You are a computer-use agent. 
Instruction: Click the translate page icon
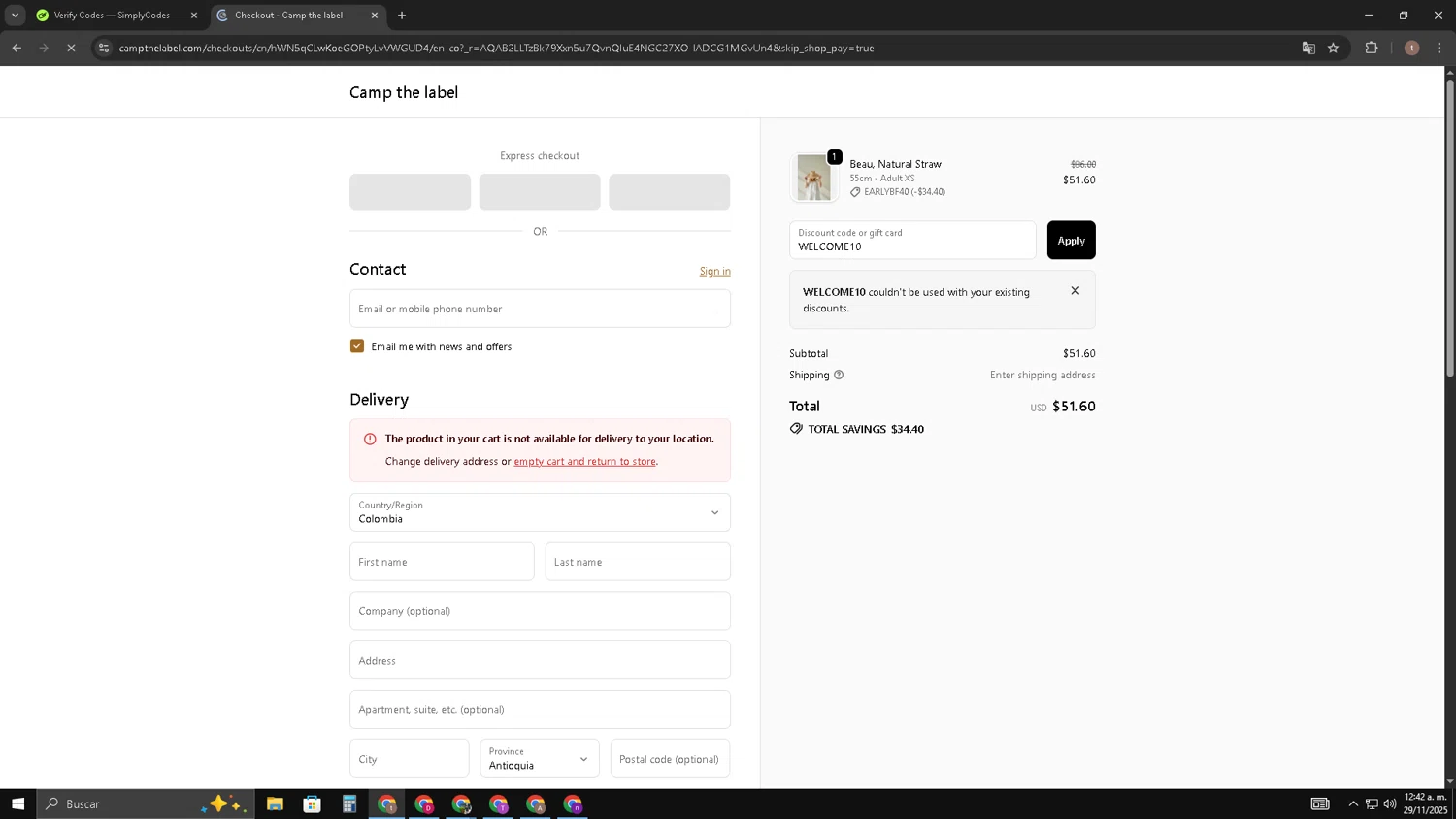(x=1308, y=48)
